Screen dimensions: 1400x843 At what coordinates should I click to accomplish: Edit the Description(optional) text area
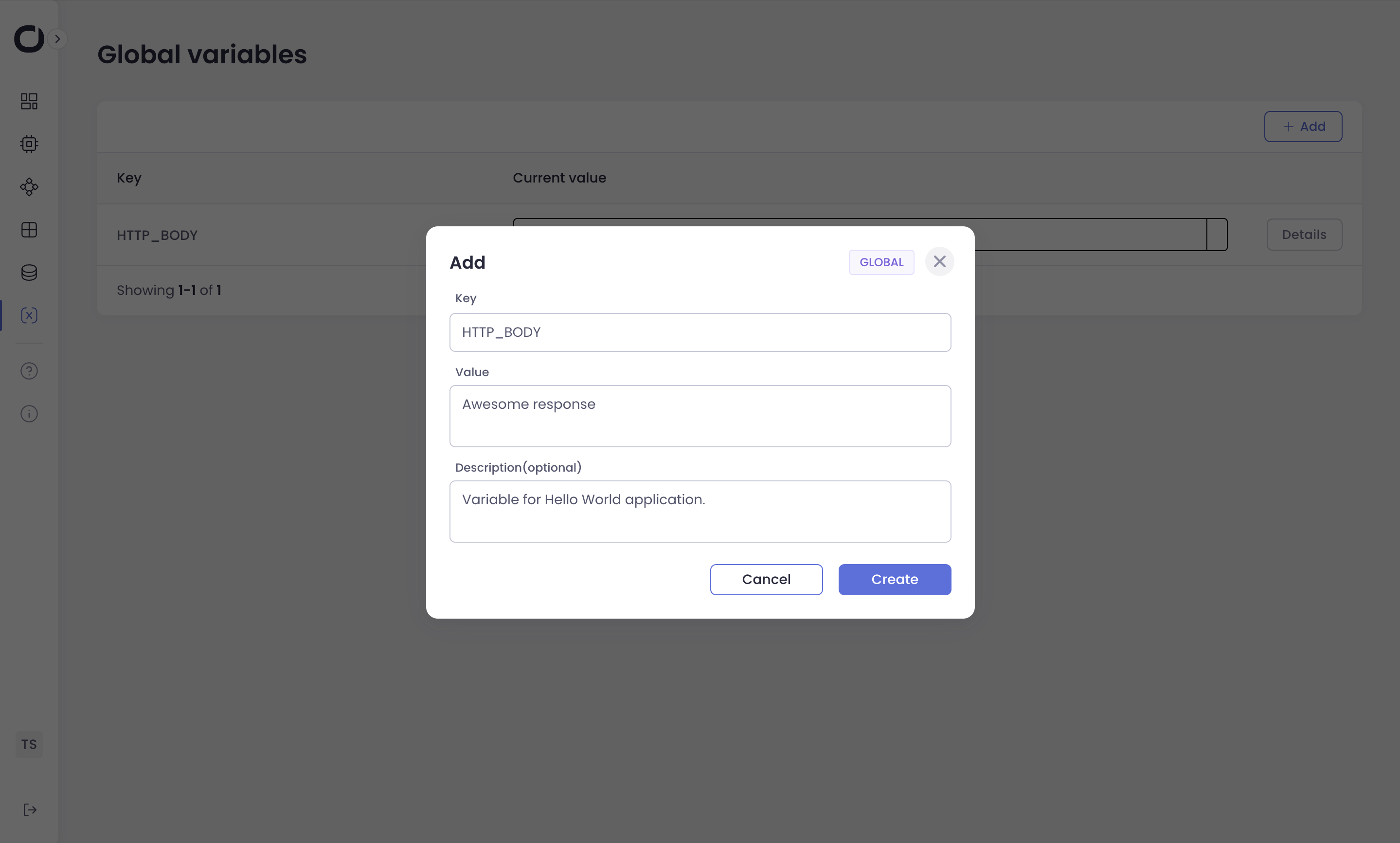pyautogui.click(x=700, y=511)
